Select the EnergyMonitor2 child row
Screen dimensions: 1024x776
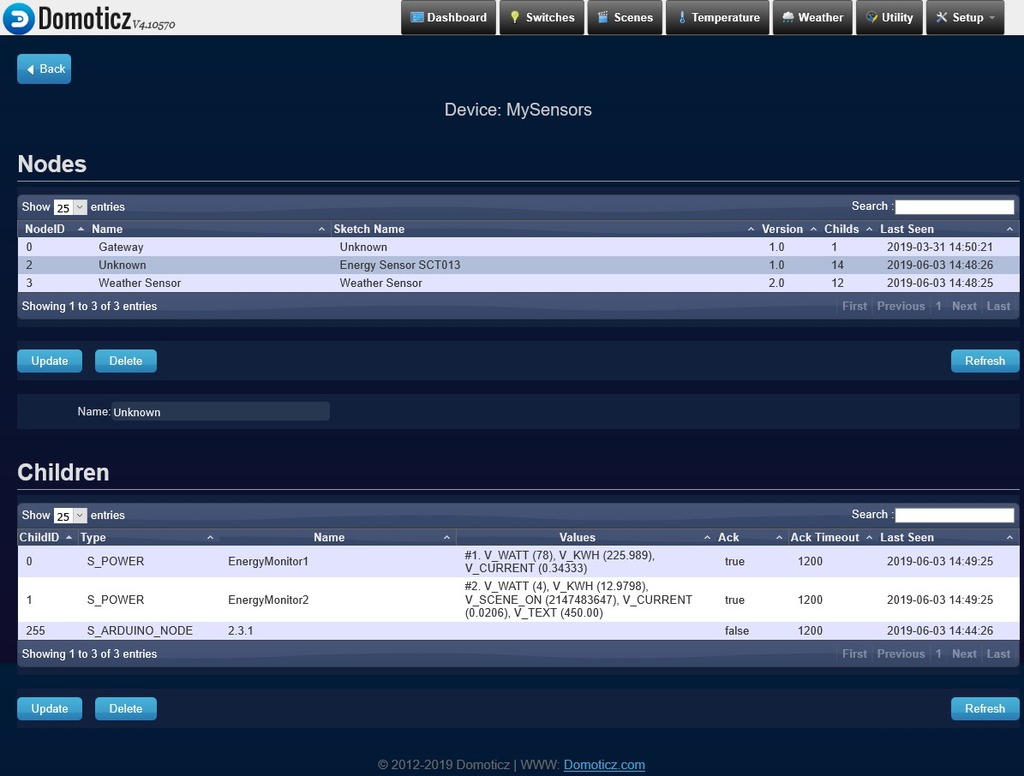pyautogui.click(x=519, y=600)
